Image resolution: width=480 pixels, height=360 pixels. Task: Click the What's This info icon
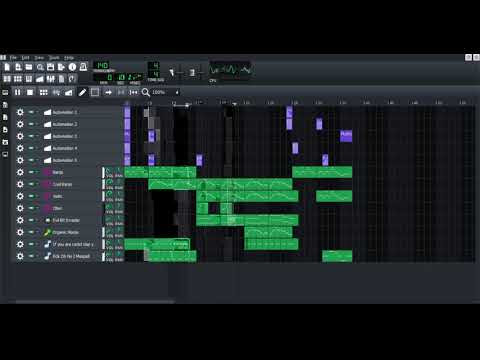click(x=72, y=67)
